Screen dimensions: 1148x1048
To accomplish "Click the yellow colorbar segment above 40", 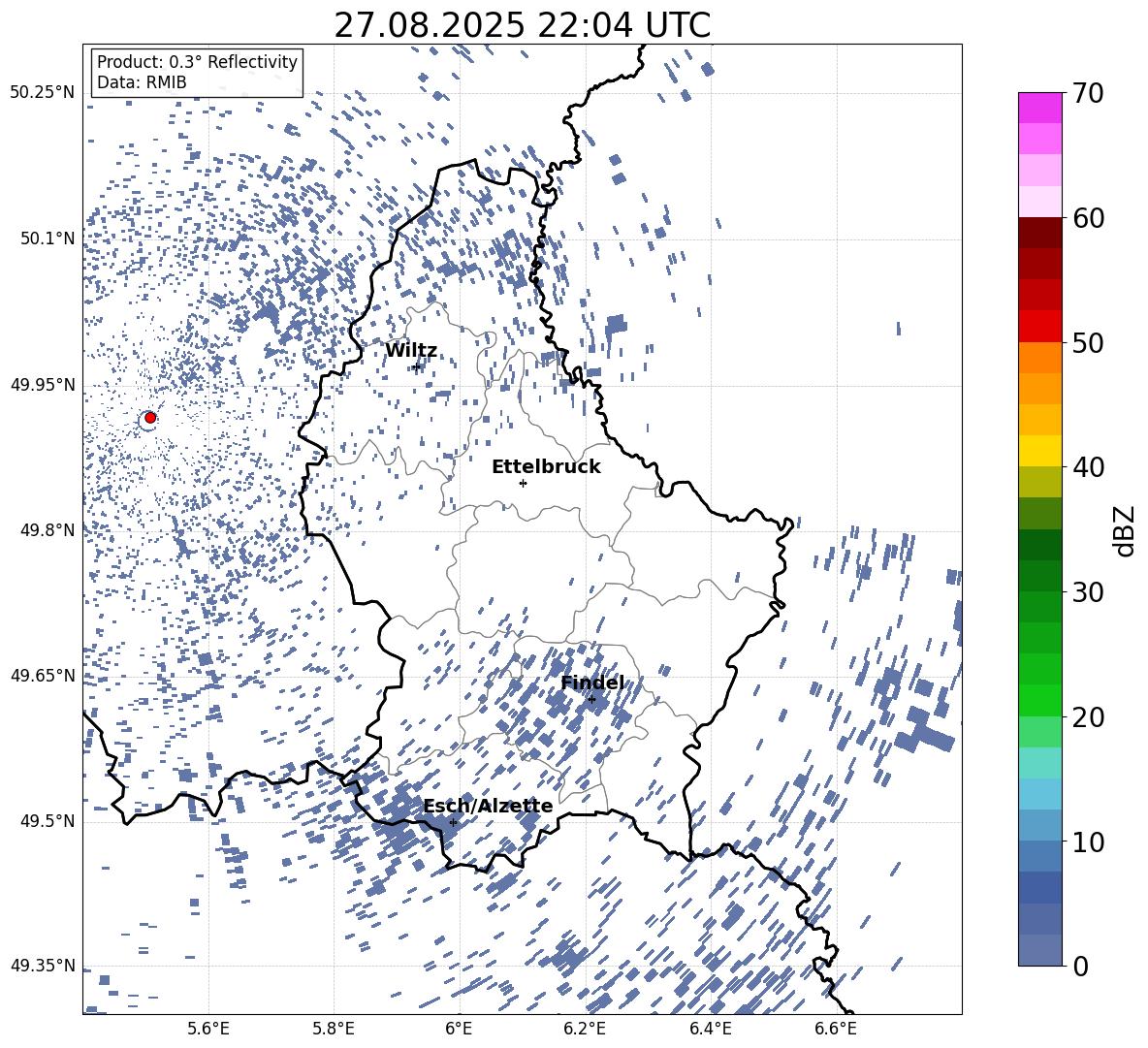I will pos(1040,451).
